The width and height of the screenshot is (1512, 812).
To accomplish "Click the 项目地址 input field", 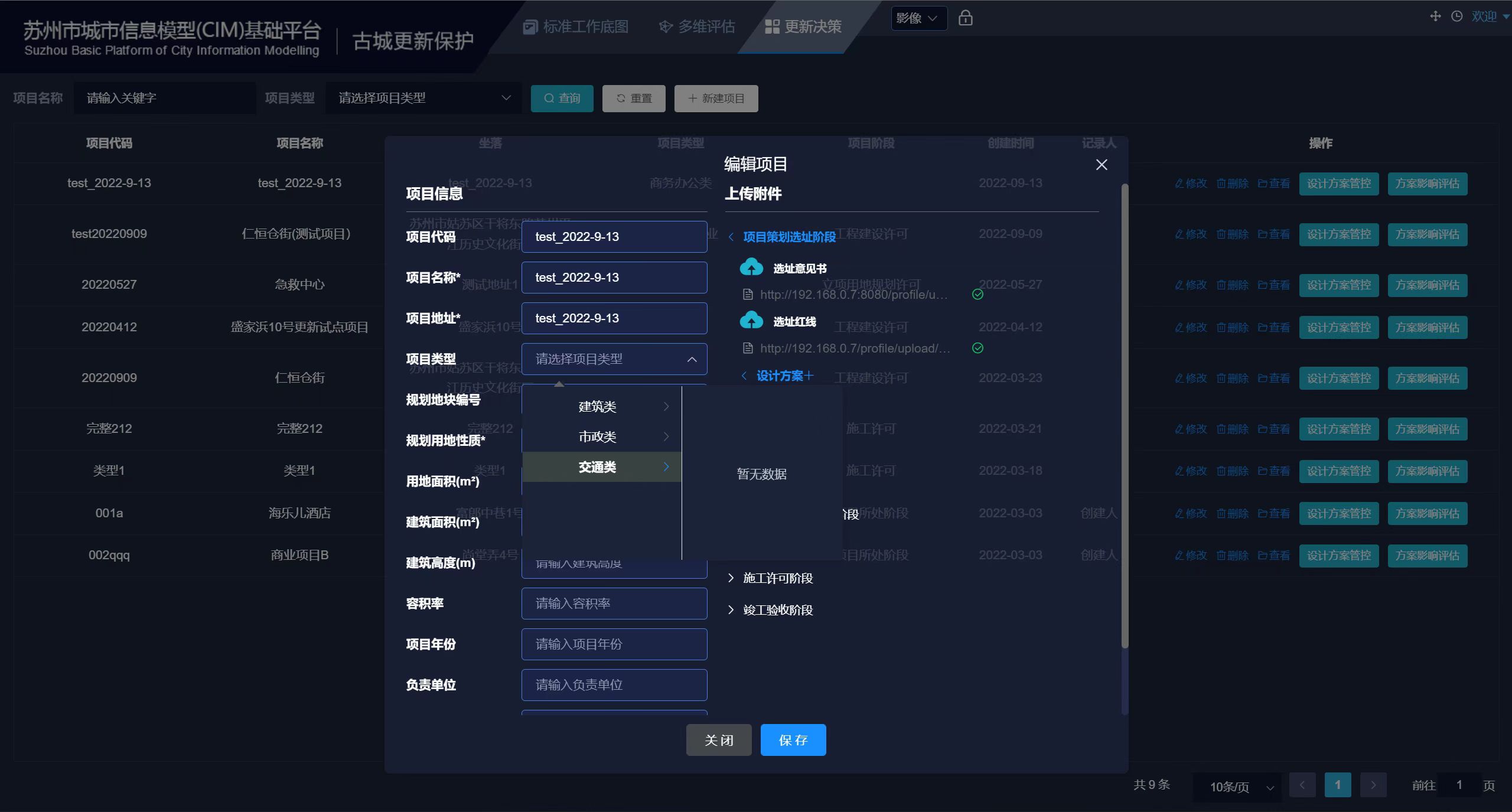I will point(614,318).
